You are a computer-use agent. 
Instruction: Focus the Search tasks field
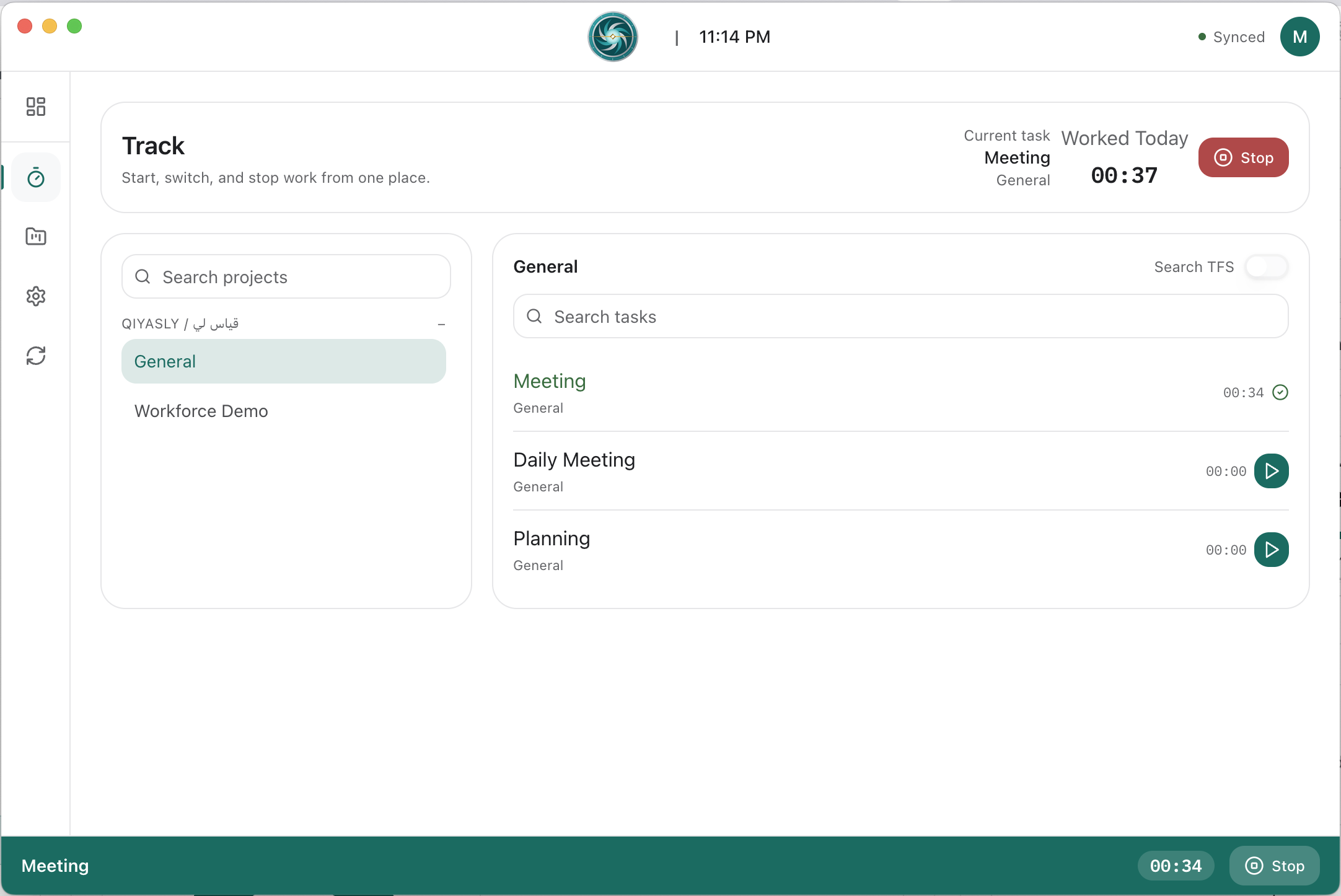(x=901, y=316)
